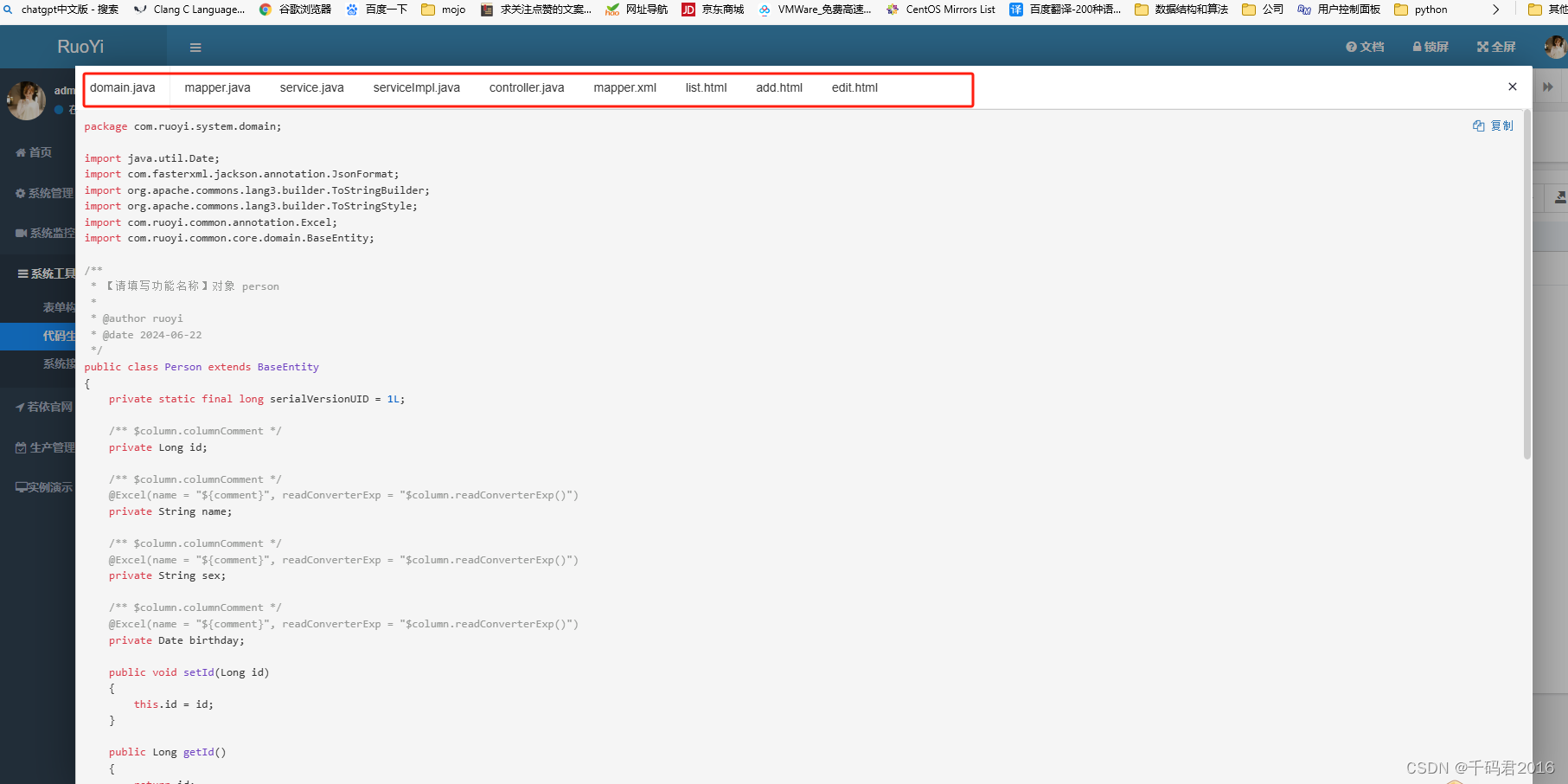Viewport: 1568px width, 784px height.
Task: Open the mapper.java tab
Action: [217, 87]
